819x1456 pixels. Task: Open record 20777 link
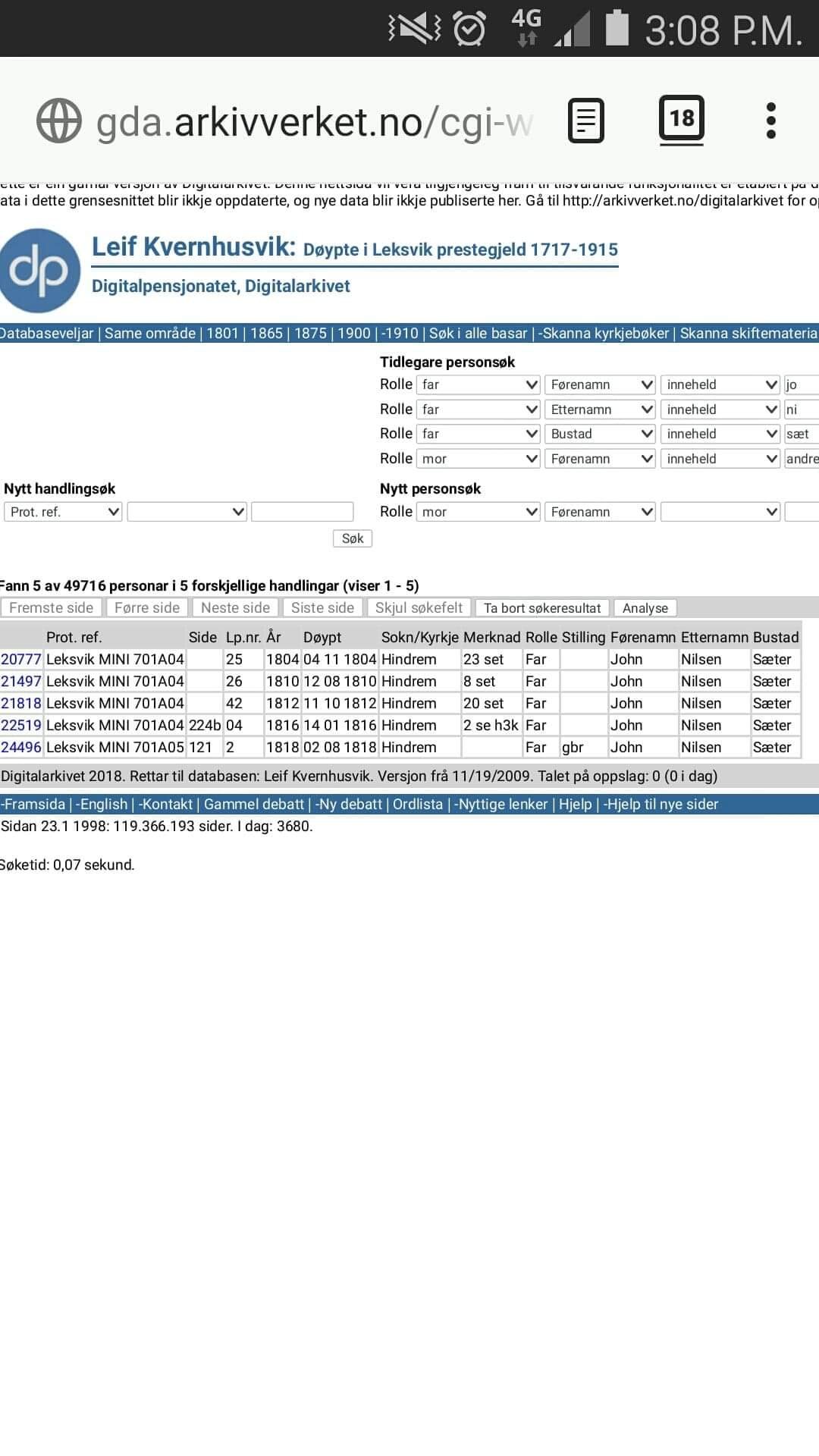(20, 660)
